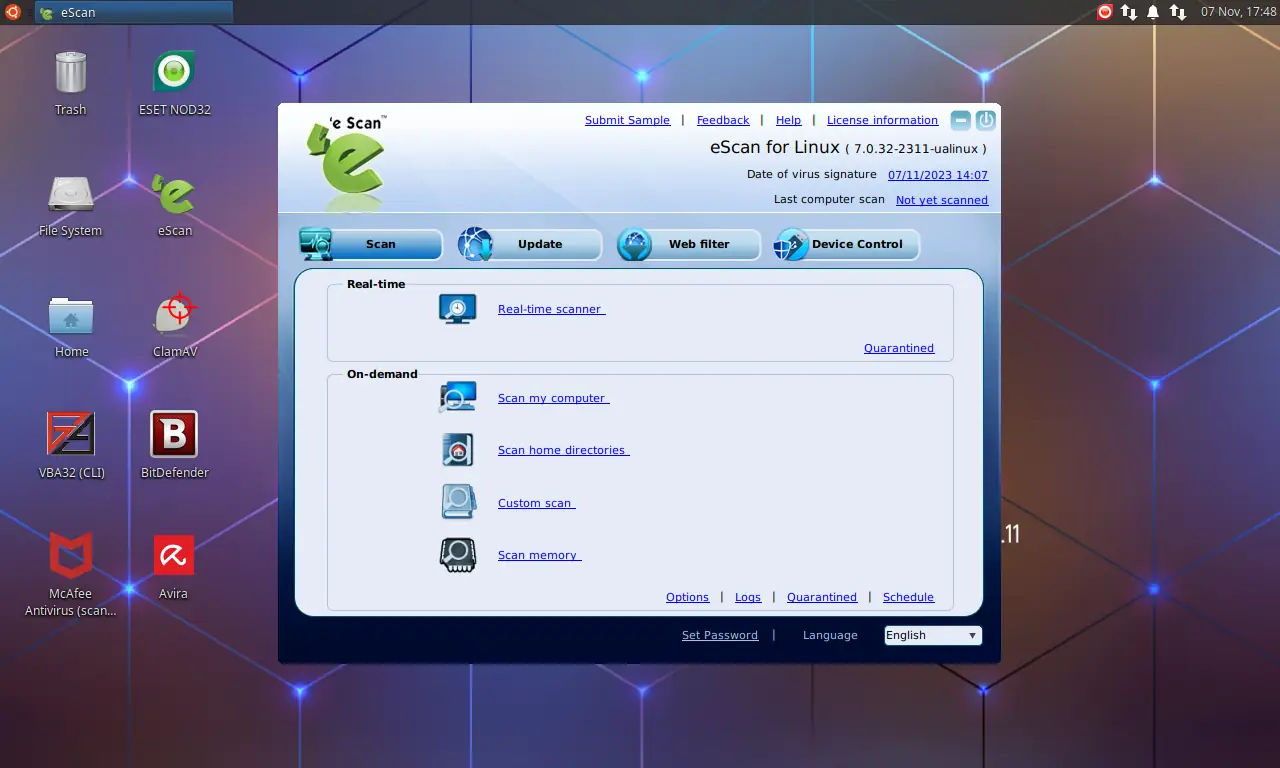Open the Language selection dropdown
The image size is (1280, 768).
pos(931,635)
